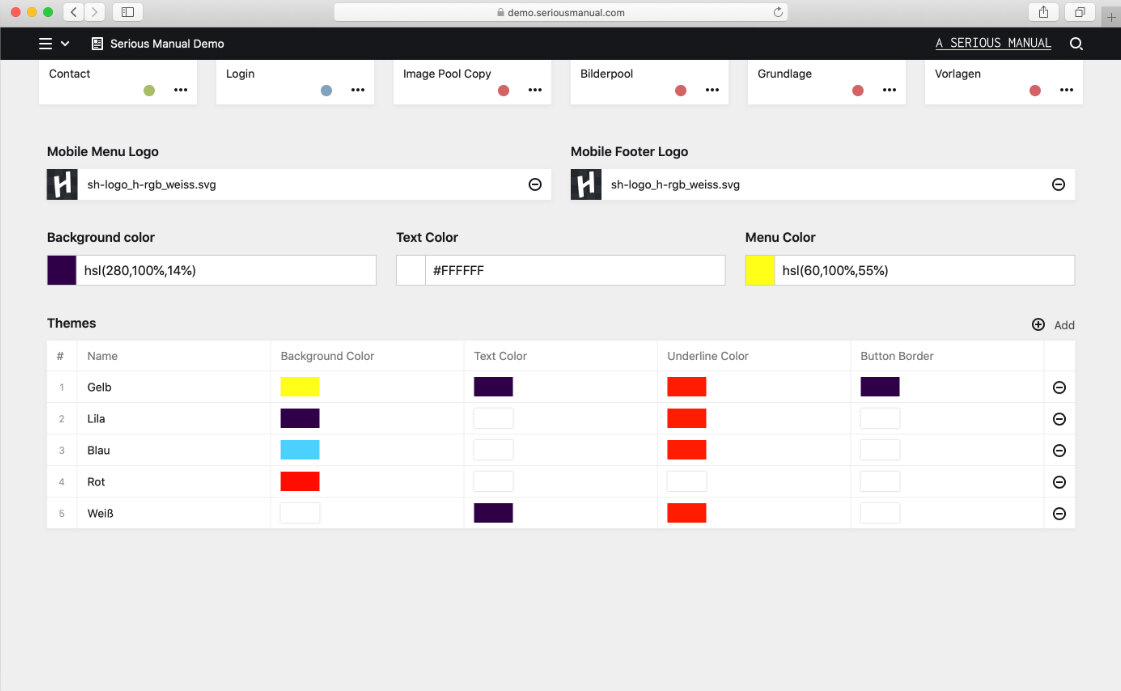1121x691 pixels.
Task: Toggle the Vorlagen page status dot
Action: (x=1034, y=90)
